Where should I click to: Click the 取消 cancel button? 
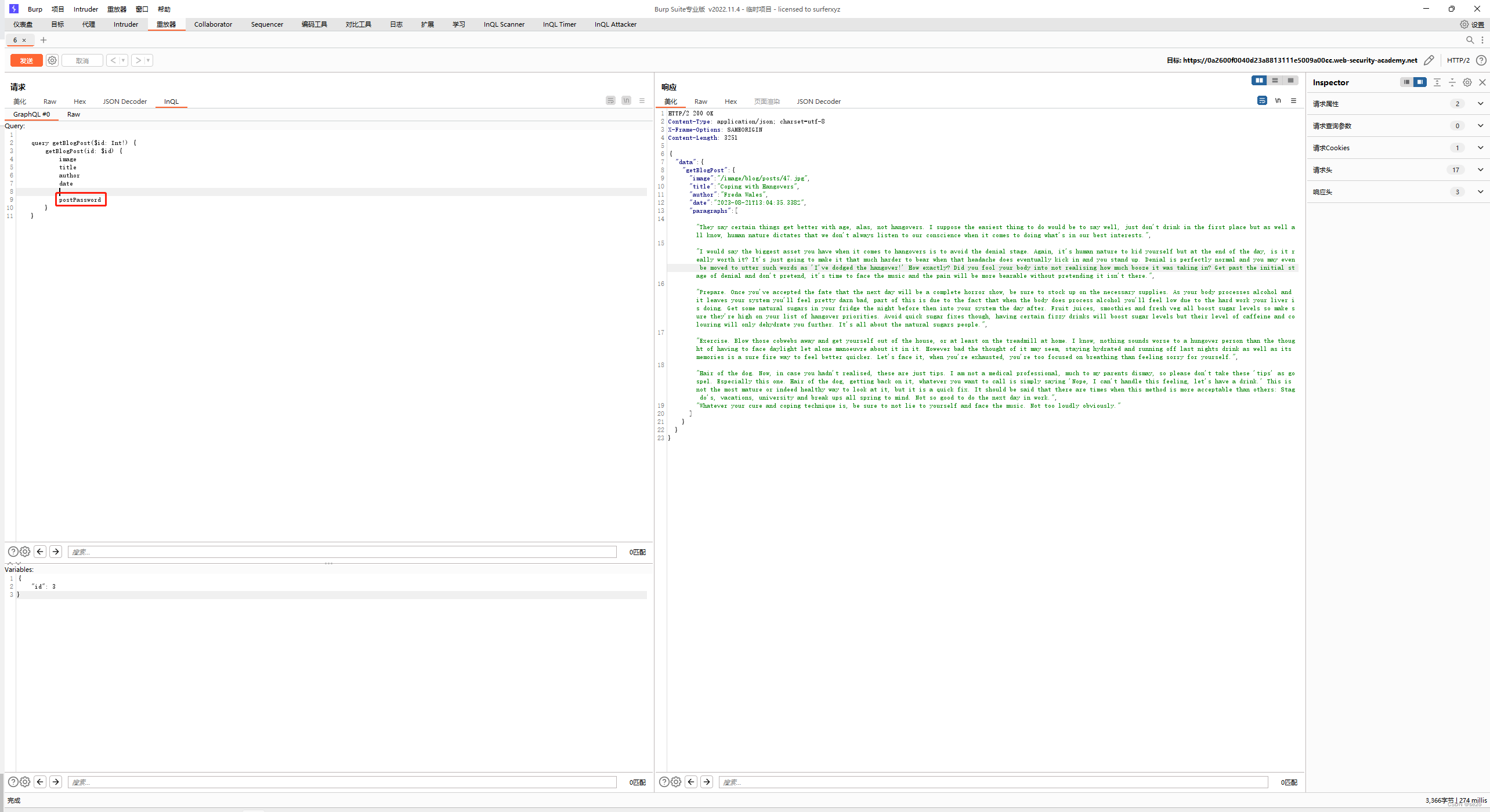coord(82,60)
